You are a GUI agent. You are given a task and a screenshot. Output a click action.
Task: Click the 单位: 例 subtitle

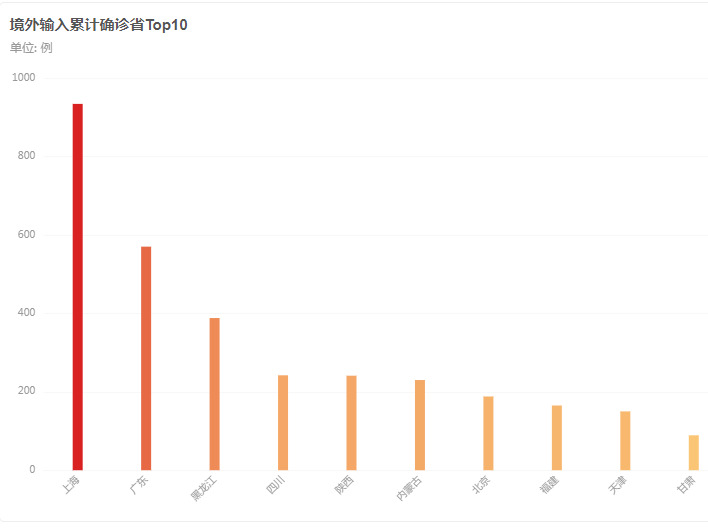31,48
